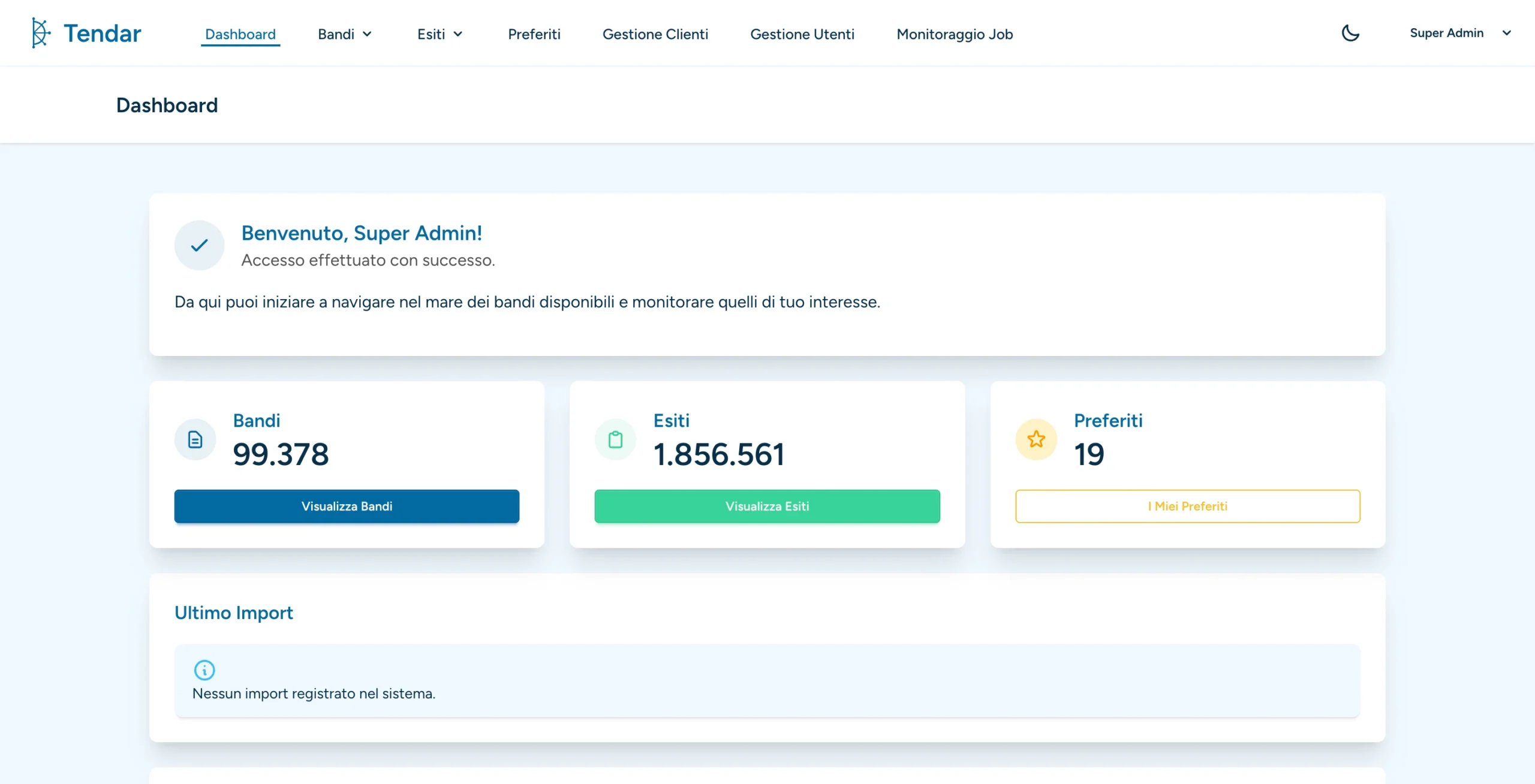Click the info icon under Ultimo Import
This screenshot has height=784, width=1535.
(x=204, y=671)
